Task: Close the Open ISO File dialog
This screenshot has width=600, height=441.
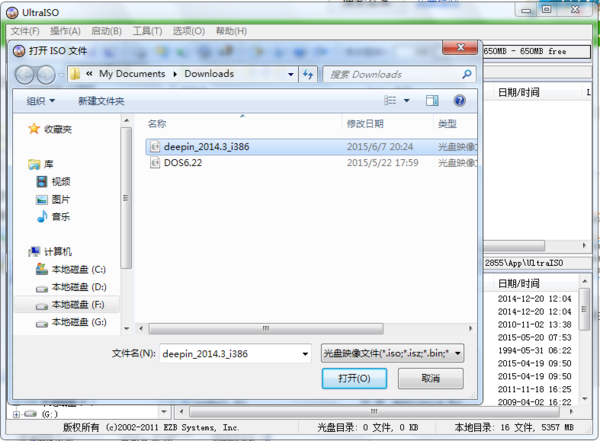Action: pos(460,47)
